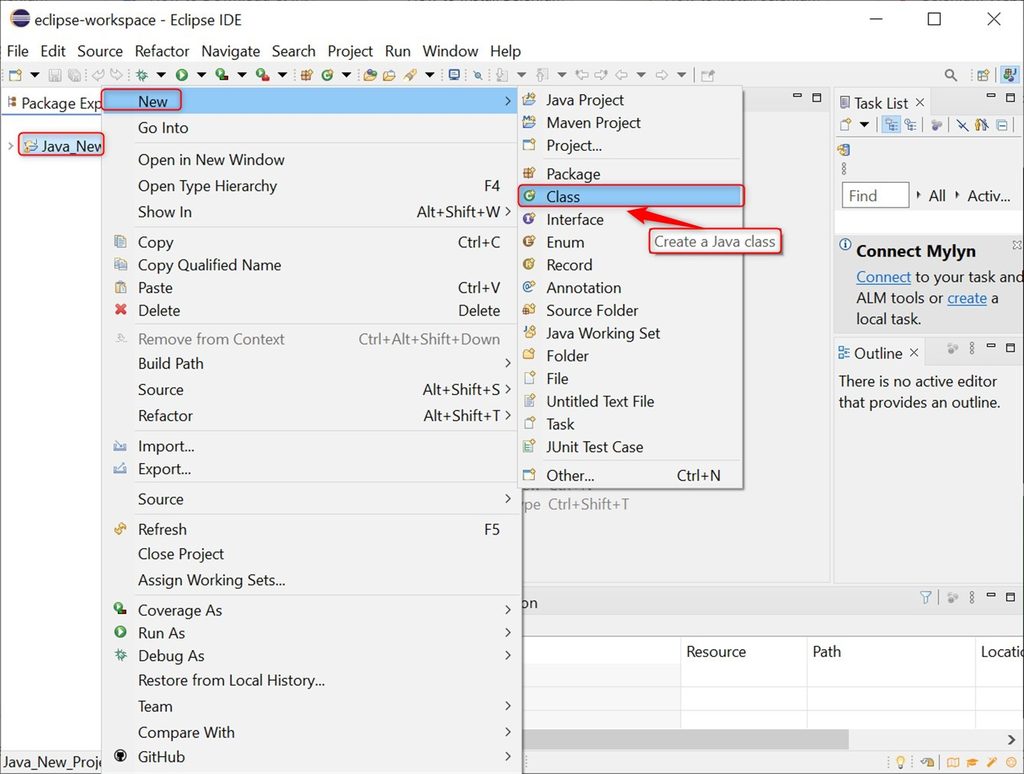Choose JUnit Test Case in New submenu

pyautogui.click(x=631, y=447)
